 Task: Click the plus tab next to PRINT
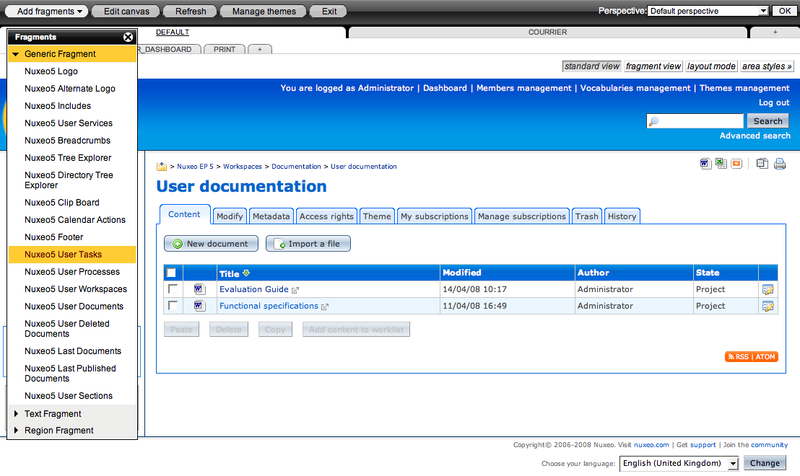tap(260, 49)
